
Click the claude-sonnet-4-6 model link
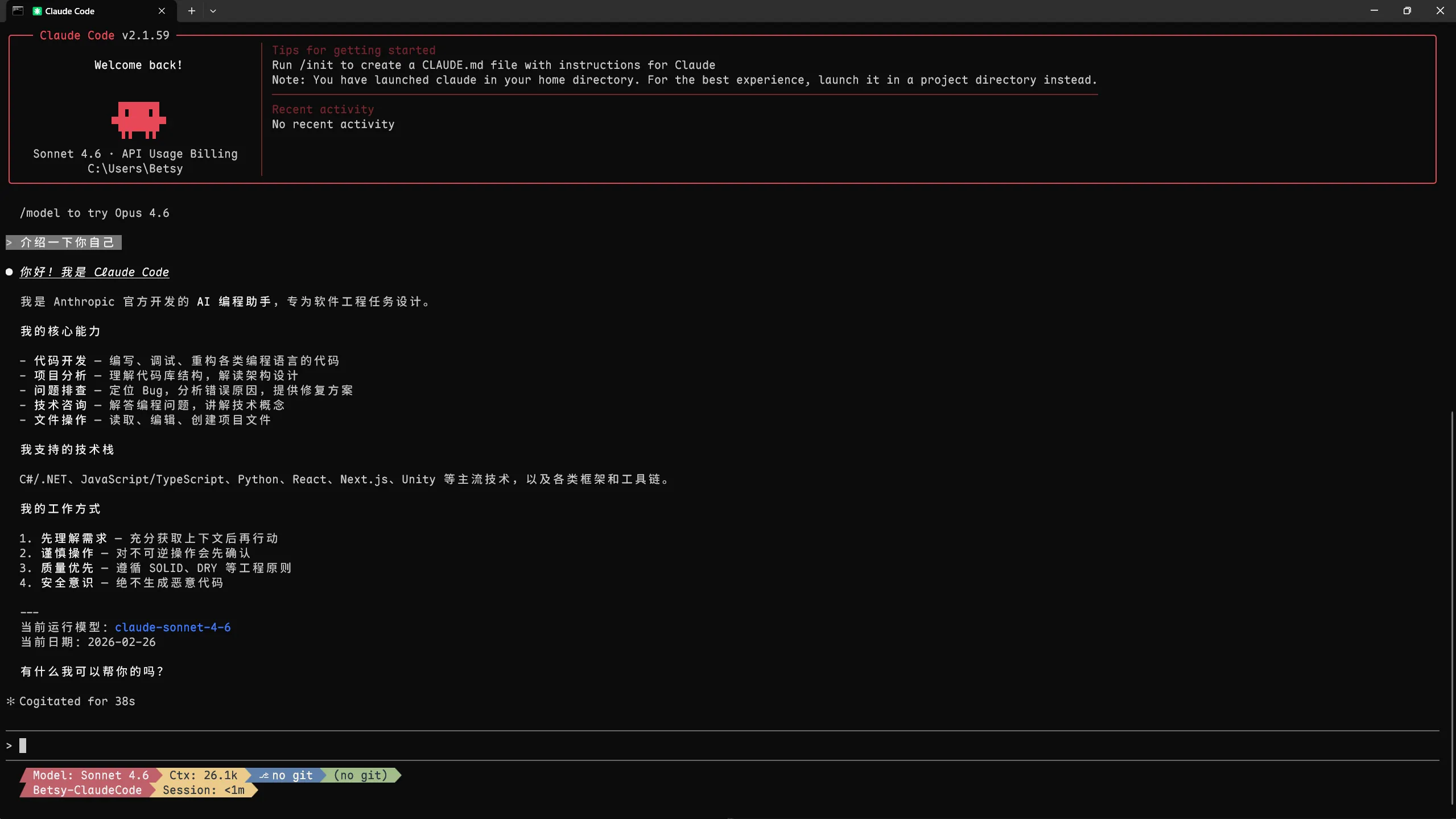coord(172,627)
